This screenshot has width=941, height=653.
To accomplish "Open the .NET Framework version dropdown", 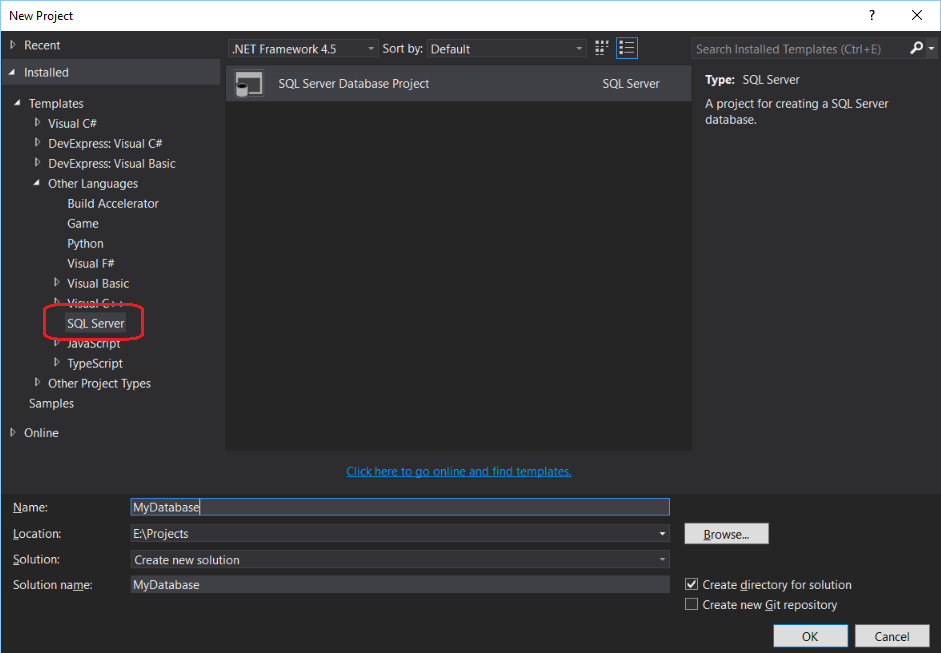I will coord(303,49).
